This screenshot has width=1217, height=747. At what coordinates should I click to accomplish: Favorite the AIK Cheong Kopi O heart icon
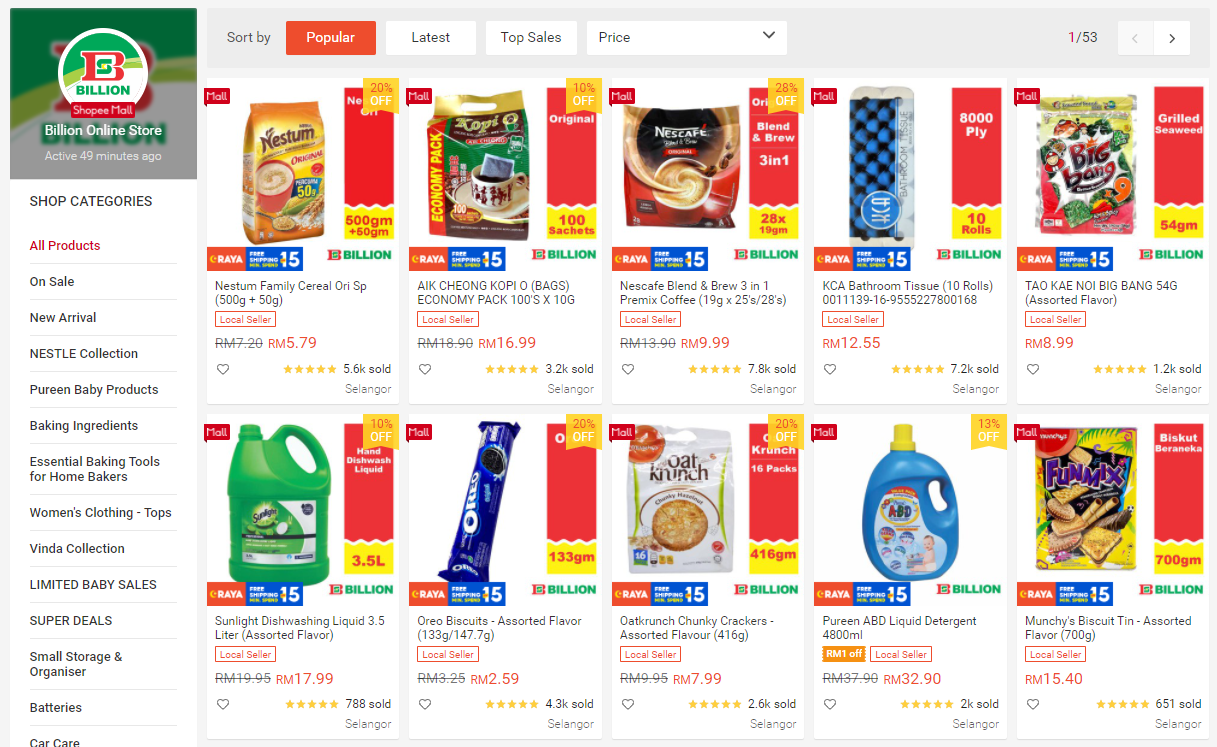[x=425, y=369]
